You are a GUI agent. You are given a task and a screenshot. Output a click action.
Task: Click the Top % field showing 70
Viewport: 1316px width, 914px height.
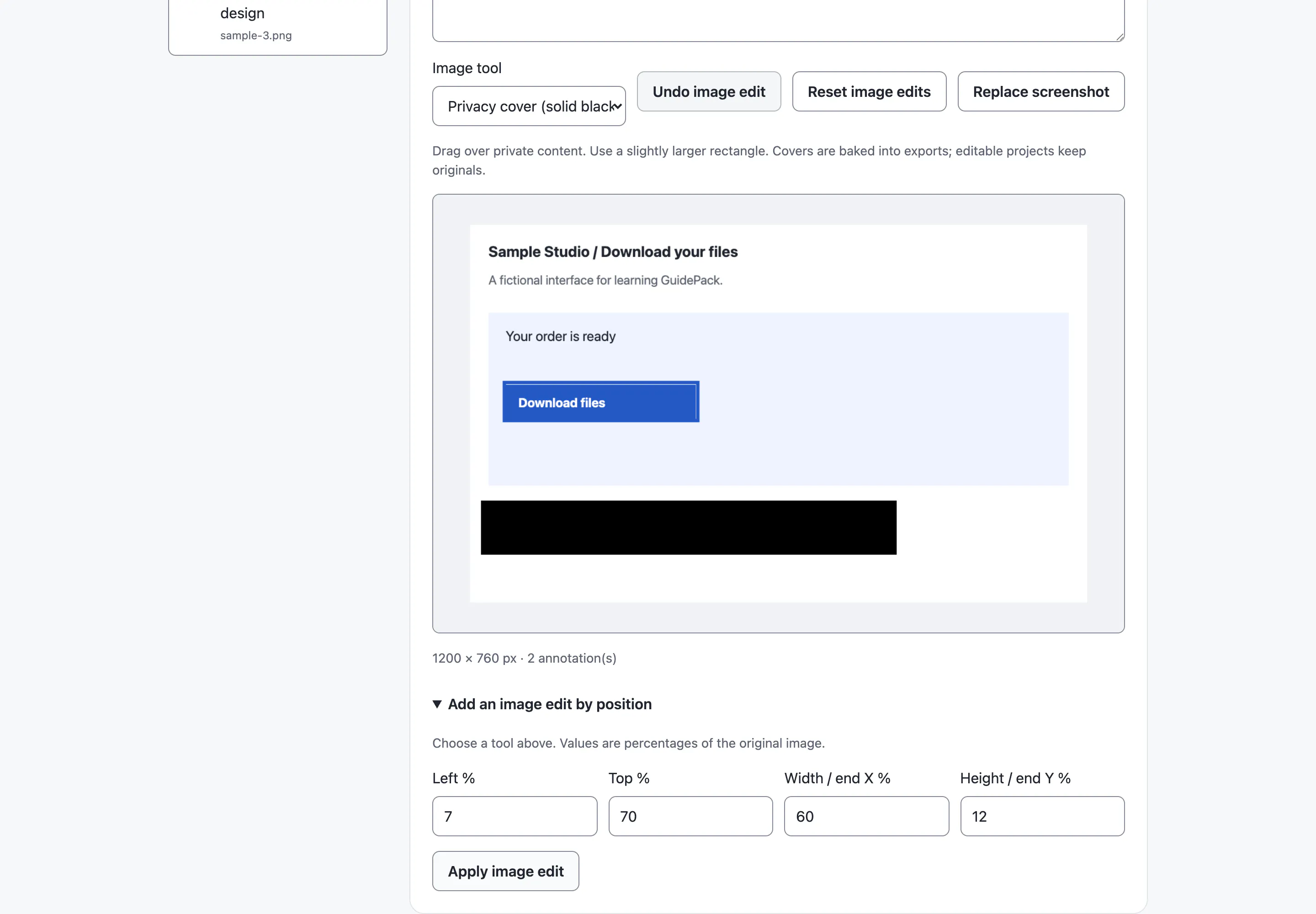click(x=690, y=816)
